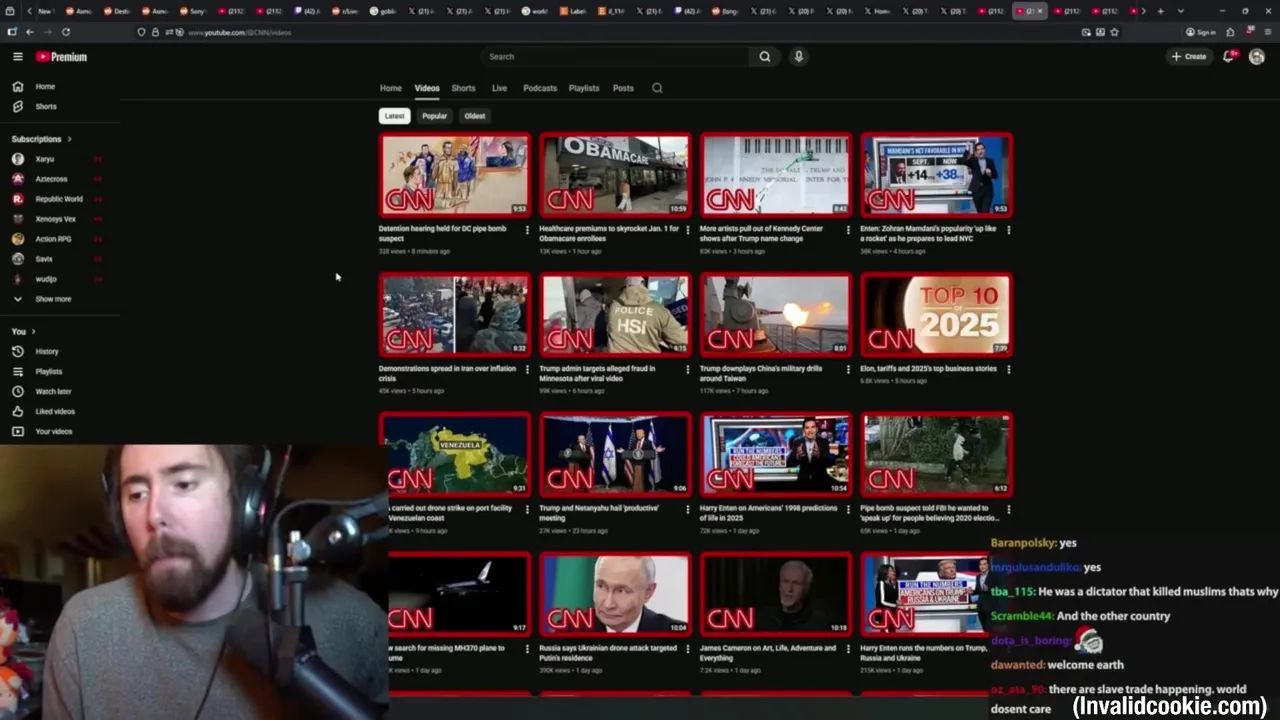Screen dimensions: 1280x720
Task: Open the YouTube hamburger guide menu
Action: (x=17, y=57)
